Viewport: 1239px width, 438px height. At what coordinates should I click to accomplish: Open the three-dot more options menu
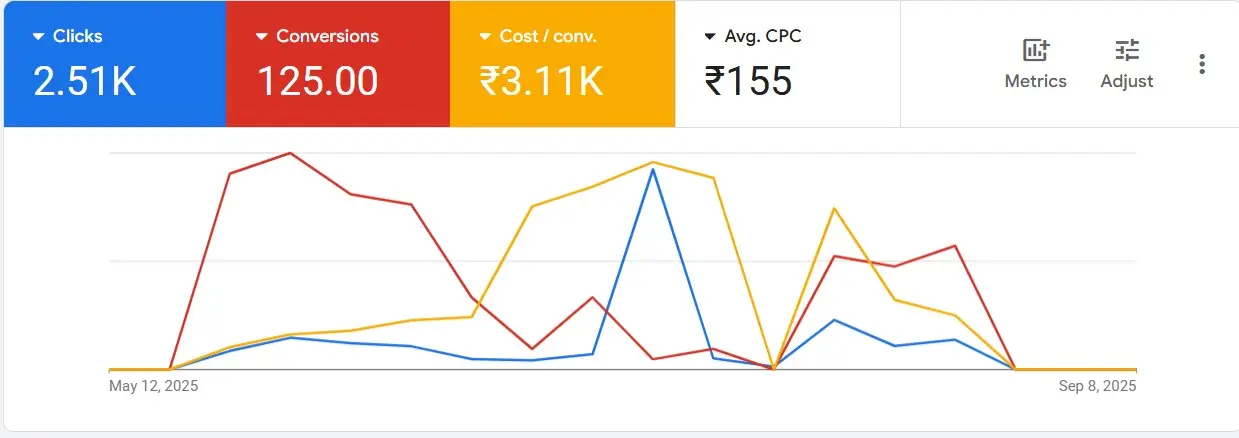(x=1202, y=64)
